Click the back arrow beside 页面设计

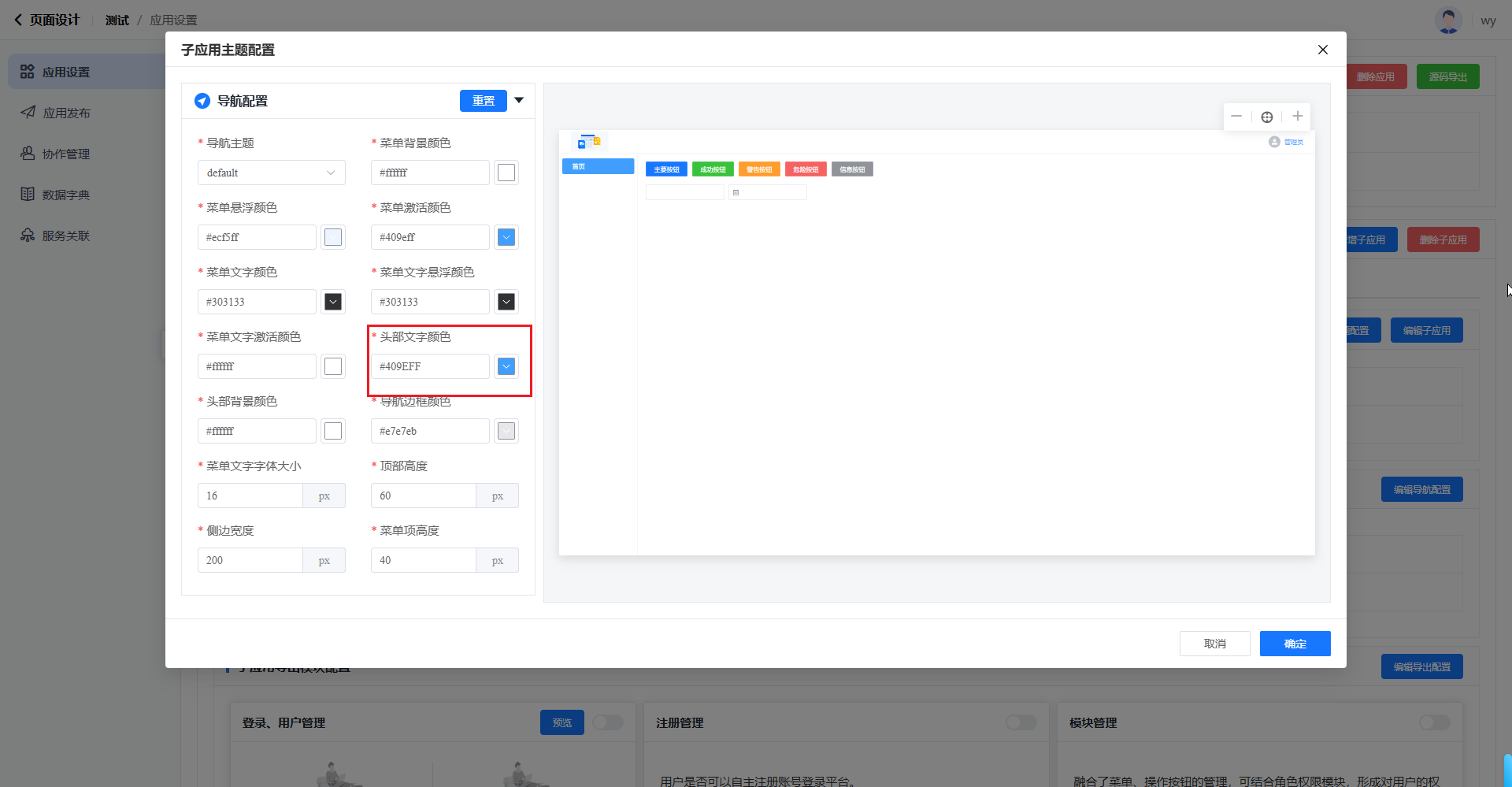[x=18, y=20]
